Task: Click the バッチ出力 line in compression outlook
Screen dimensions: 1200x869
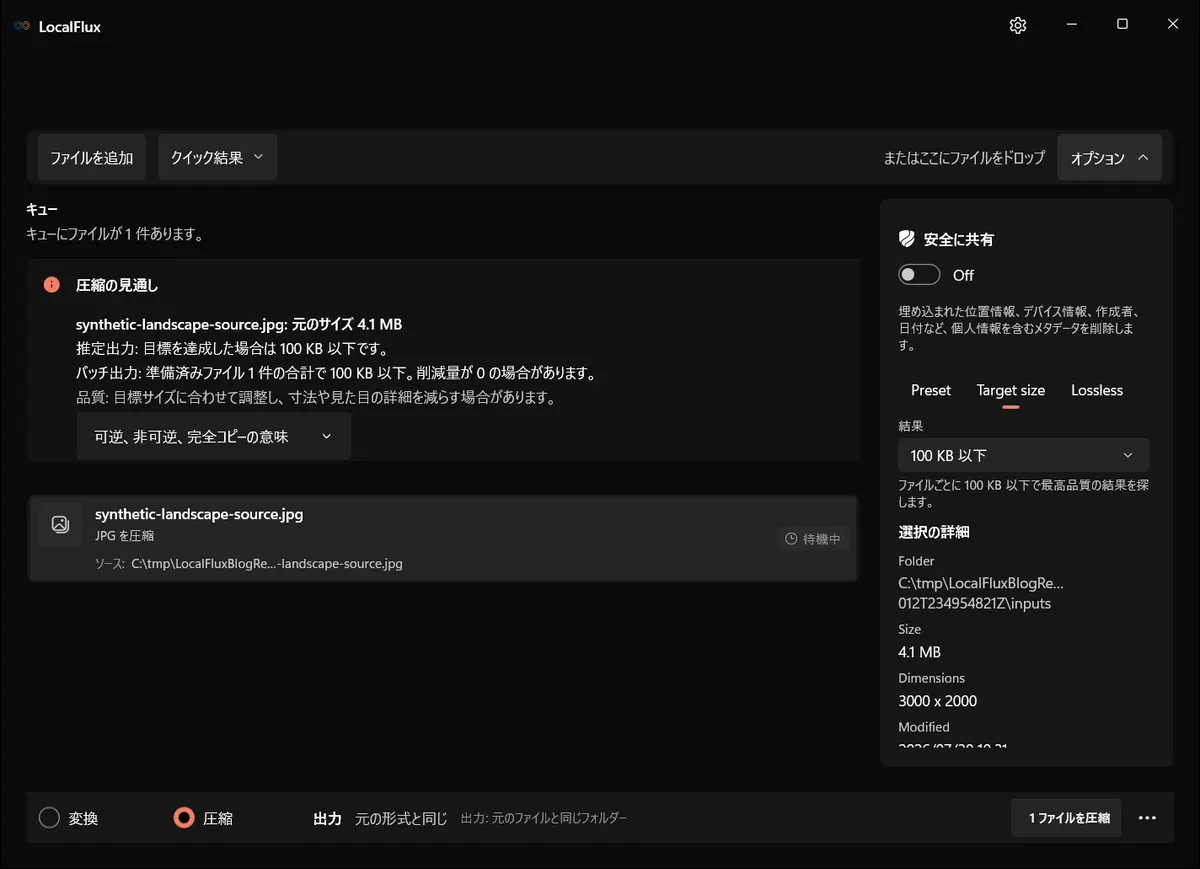Action: pyautogui.click(x=336, y=373)
